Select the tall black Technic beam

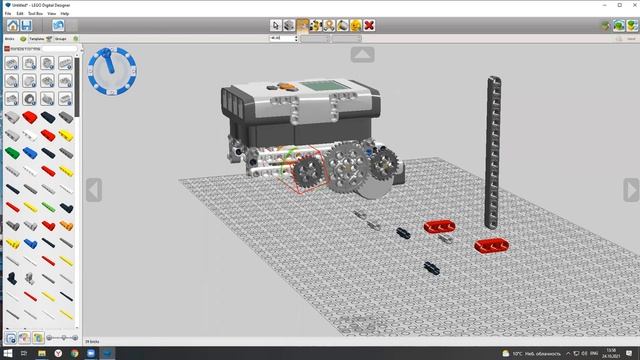493,152
